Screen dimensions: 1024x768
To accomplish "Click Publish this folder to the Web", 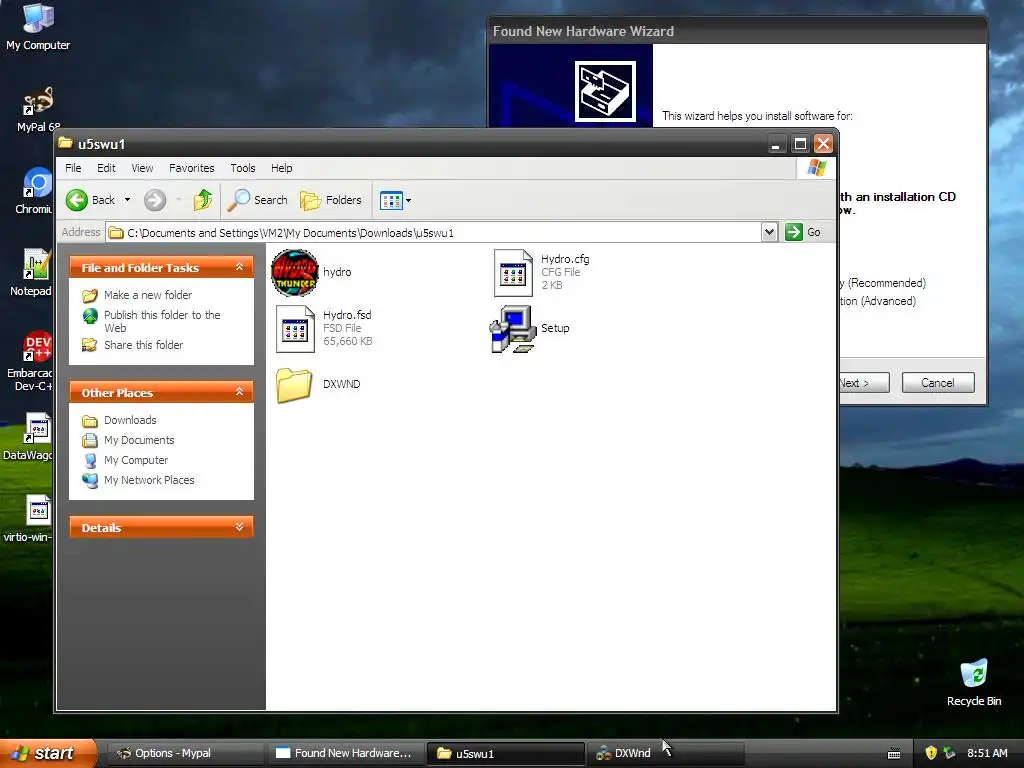I will (x=162, y=321).
